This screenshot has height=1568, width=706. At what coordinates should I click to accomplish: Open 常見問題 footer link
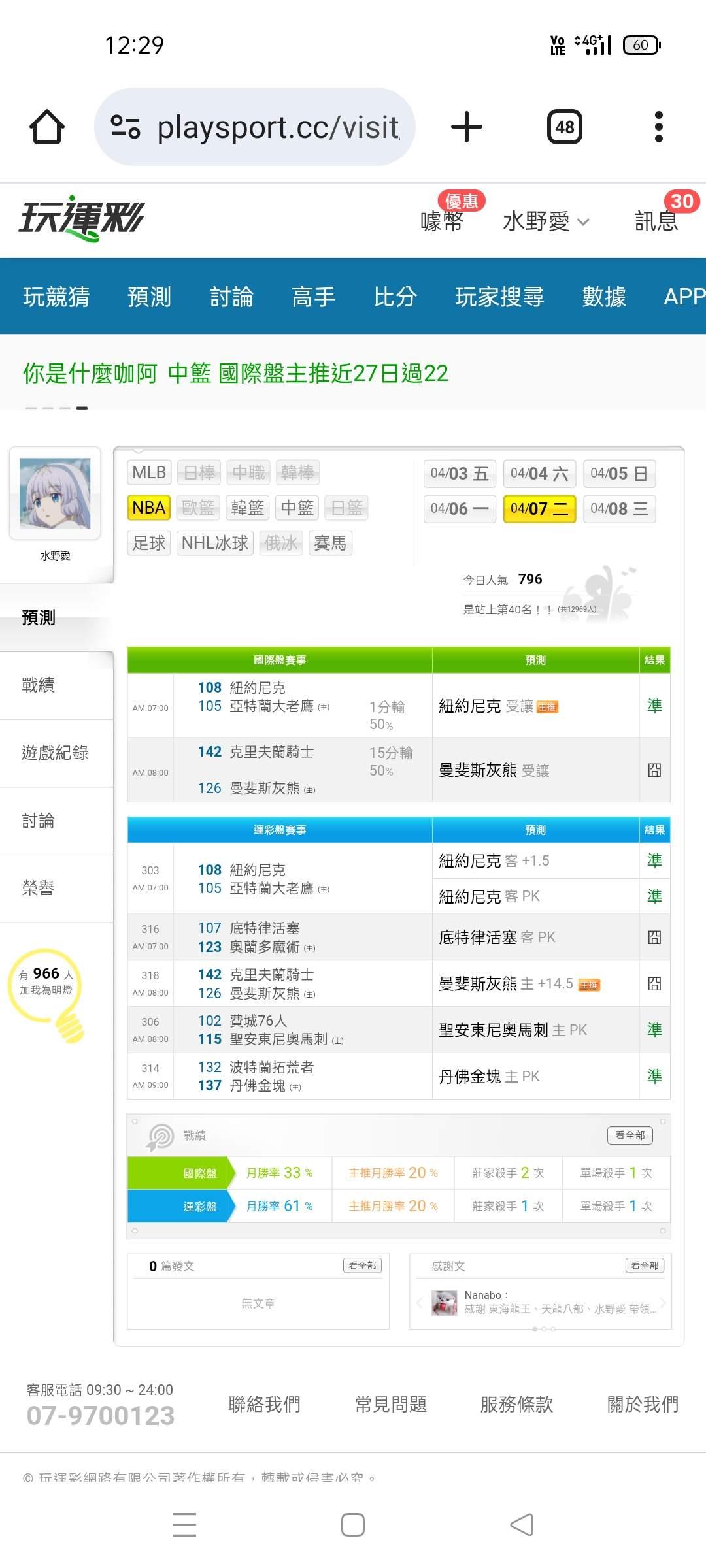pyautogui.click(x=391, y=1404)
